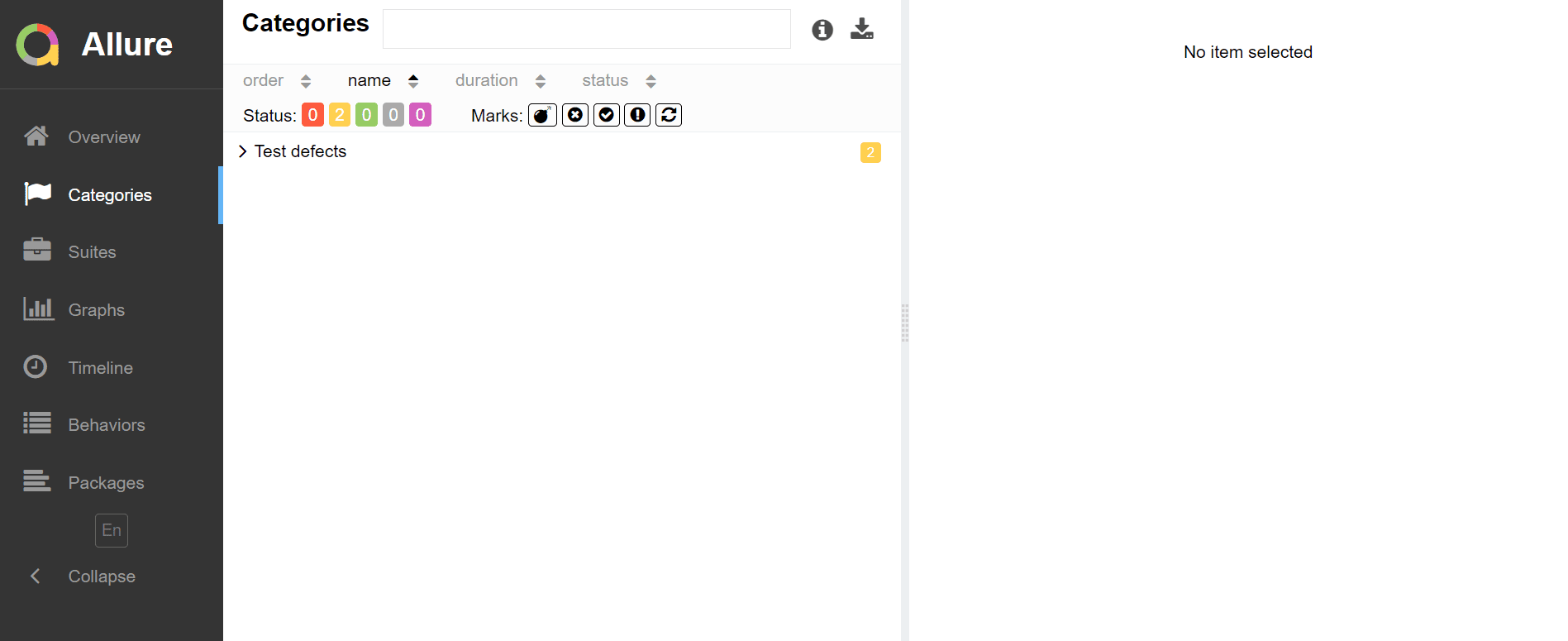Toggle the exclamation-circle mark filter
Image resolution: width=1568 pixels, height=641 pixels.
(x=637, y=115)
